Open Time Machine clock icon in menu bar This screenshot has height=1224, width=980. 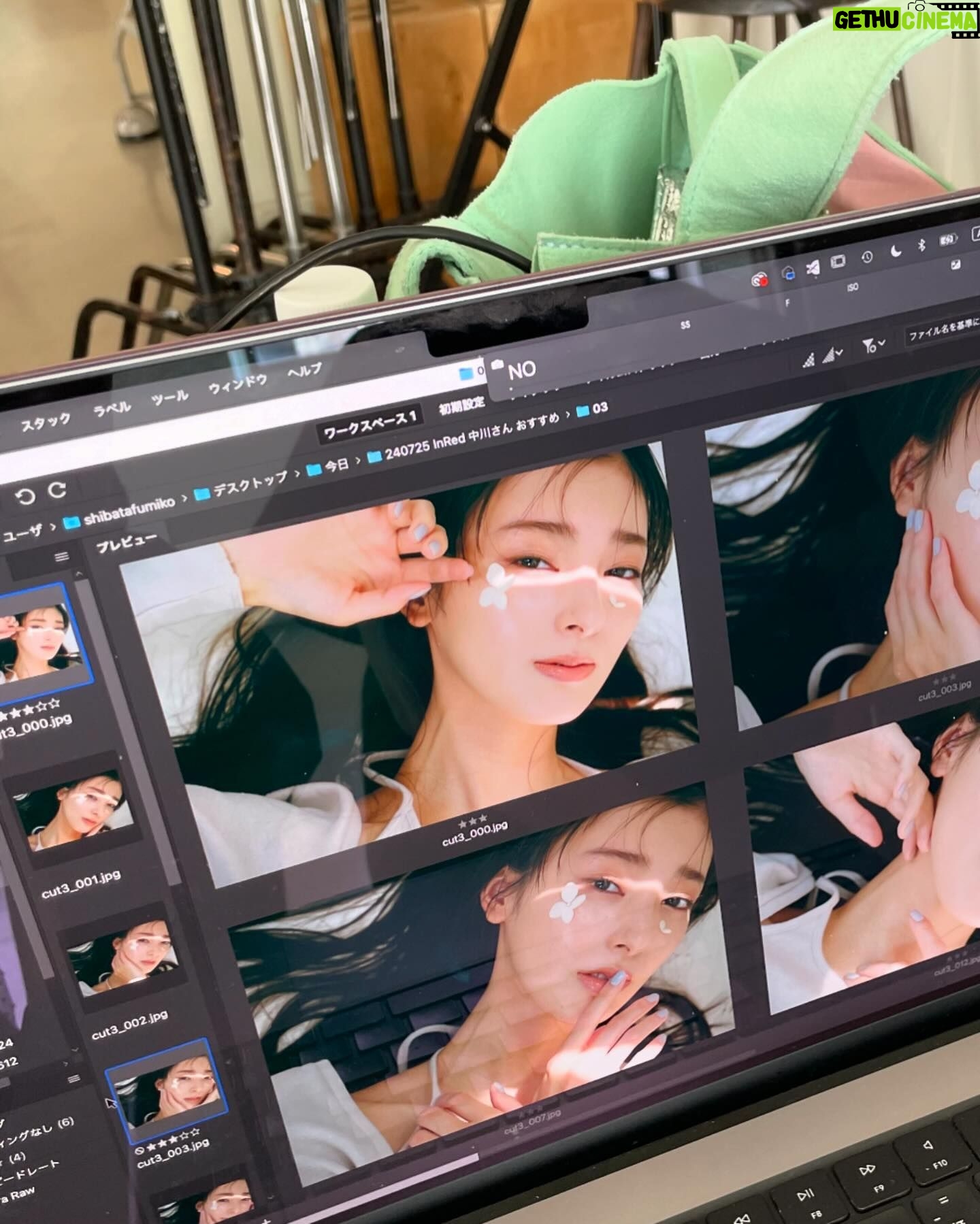pos(867,257)
